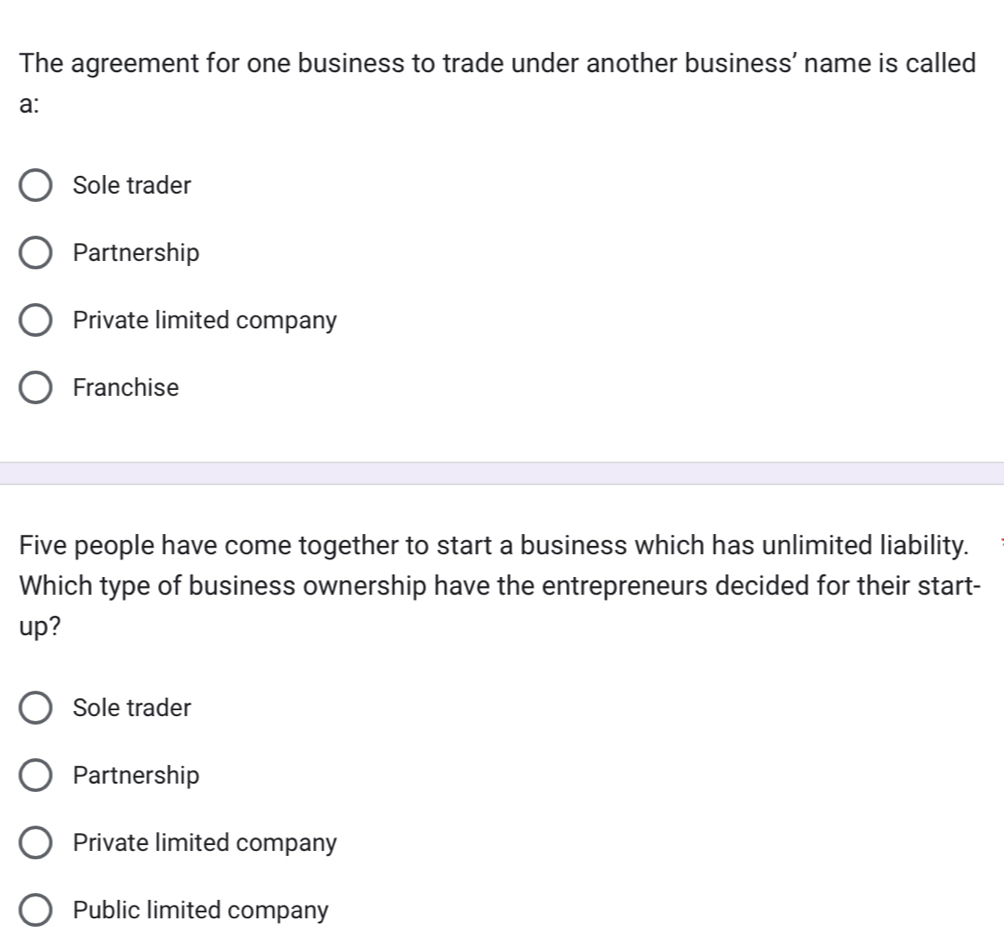Viewport: 1004px width, 951px height.
Task: Pick Private limited company radio in first question
Action: (x=36, y=321)
